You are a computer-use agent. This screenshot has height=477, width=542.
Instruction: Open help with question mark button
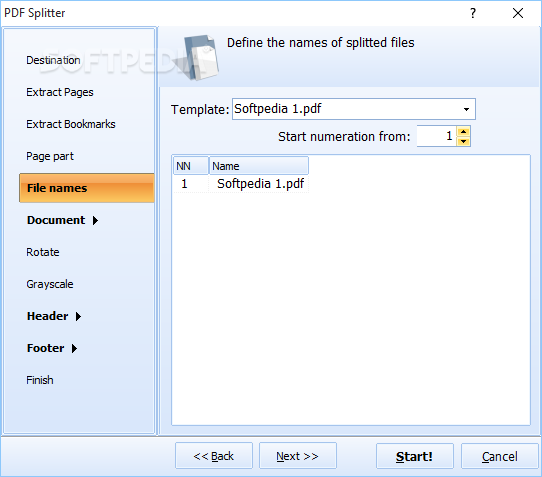click(x=473, y=13)
